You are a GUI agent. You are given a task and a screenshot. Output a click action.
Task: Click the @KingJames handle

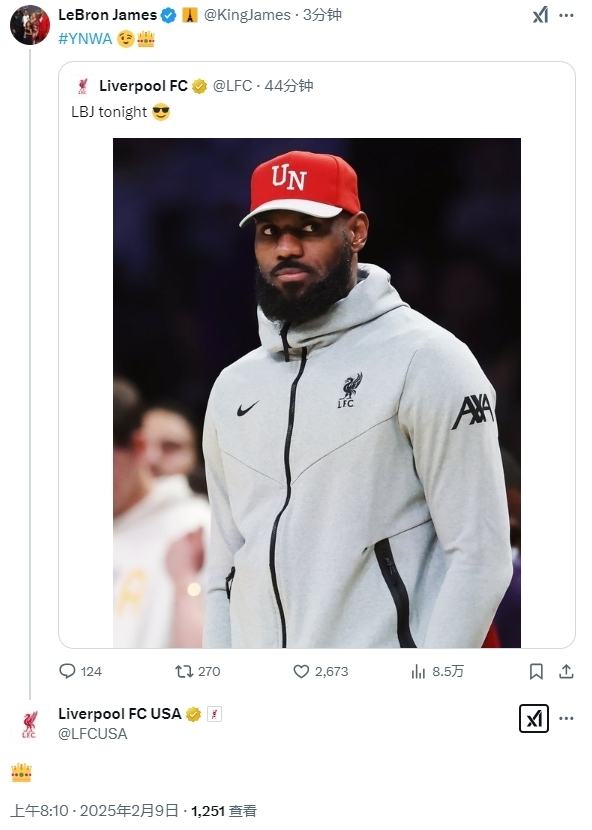coord(247,15)
